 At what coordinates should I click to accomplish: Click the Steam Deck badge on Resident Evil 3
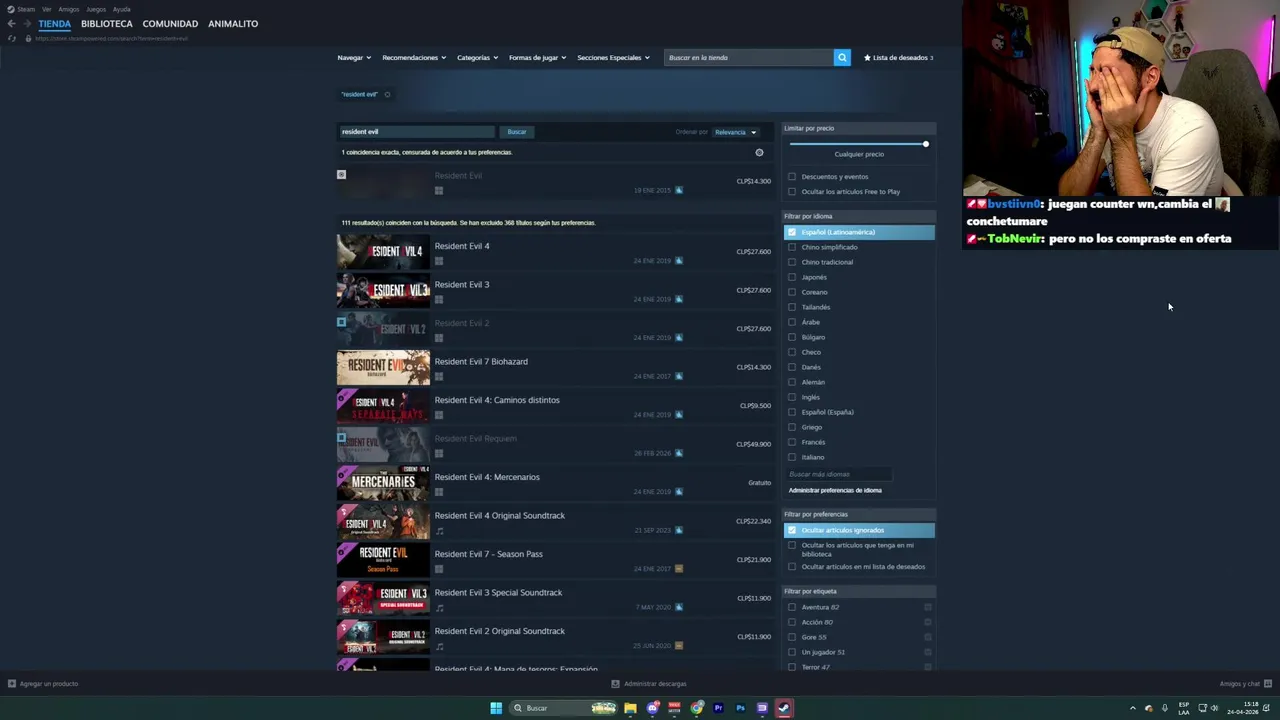pyautogui.click(x=678, y=299)
